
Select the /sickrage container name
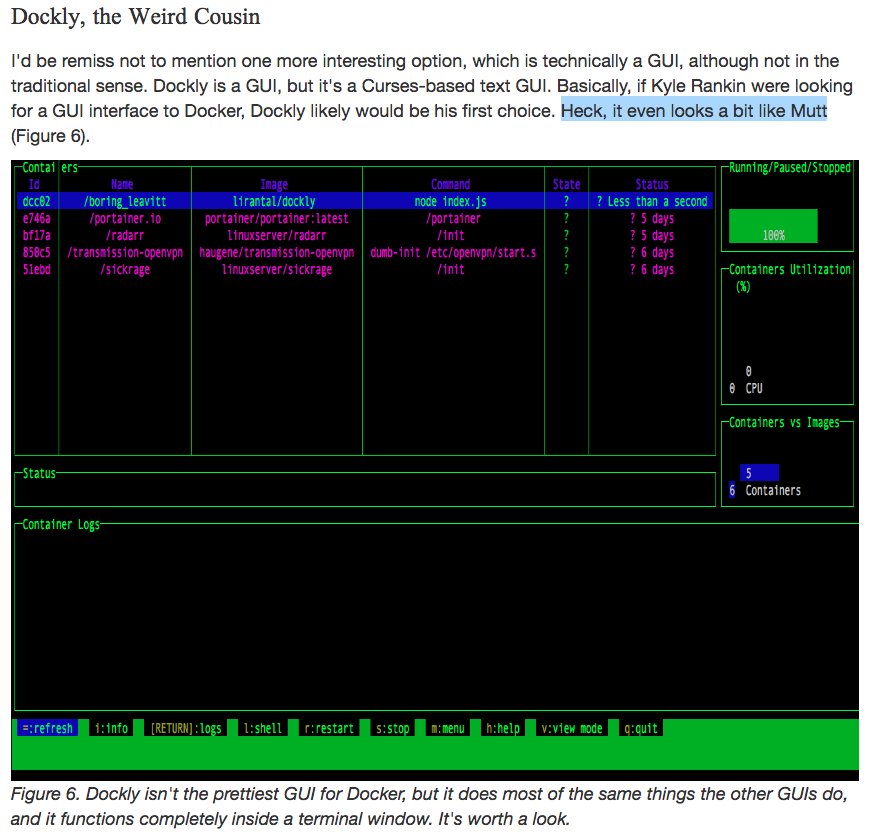125,270
